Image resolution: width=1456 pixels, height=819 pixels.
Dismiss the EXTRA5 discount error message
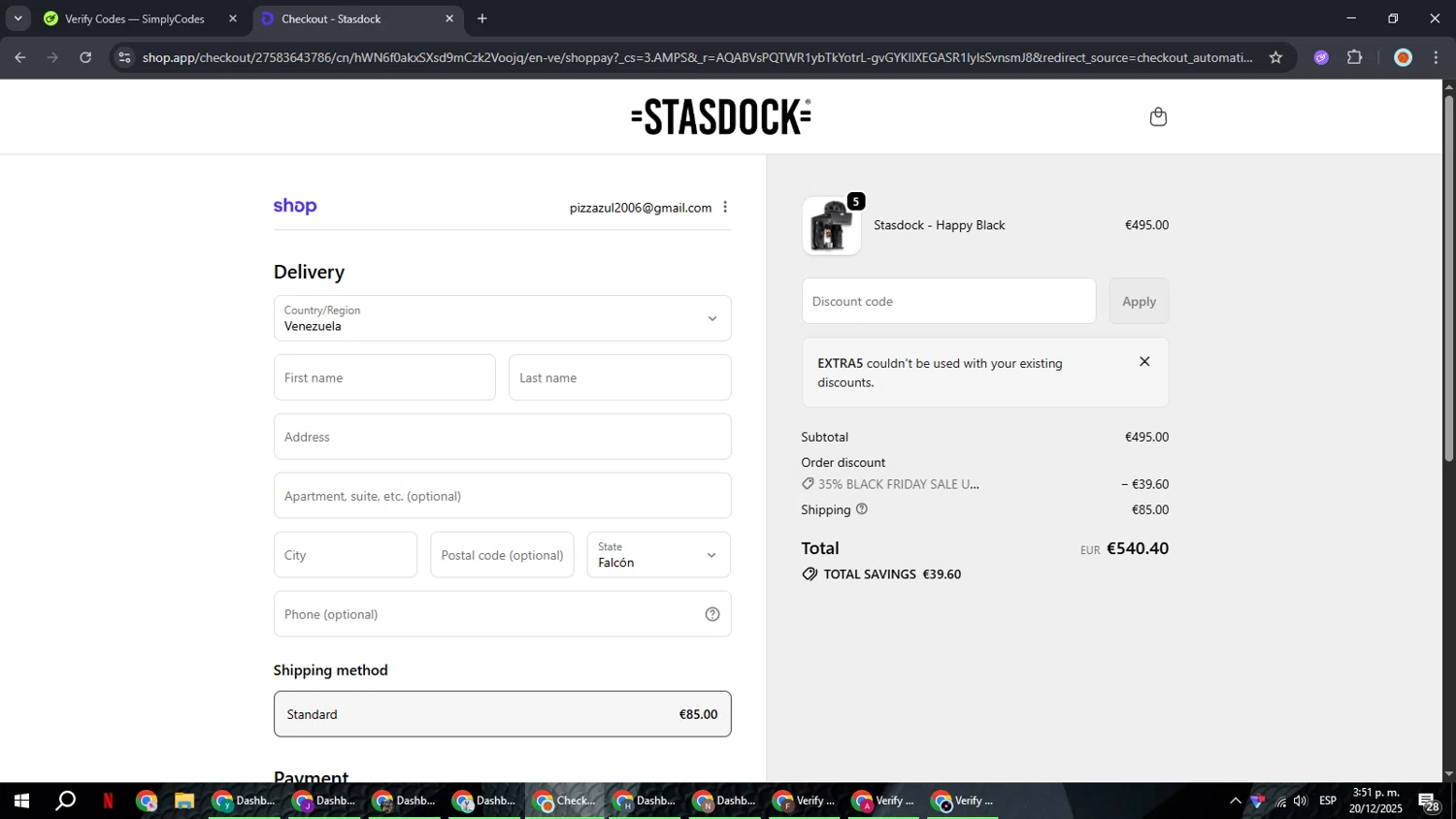(1144, 361)
